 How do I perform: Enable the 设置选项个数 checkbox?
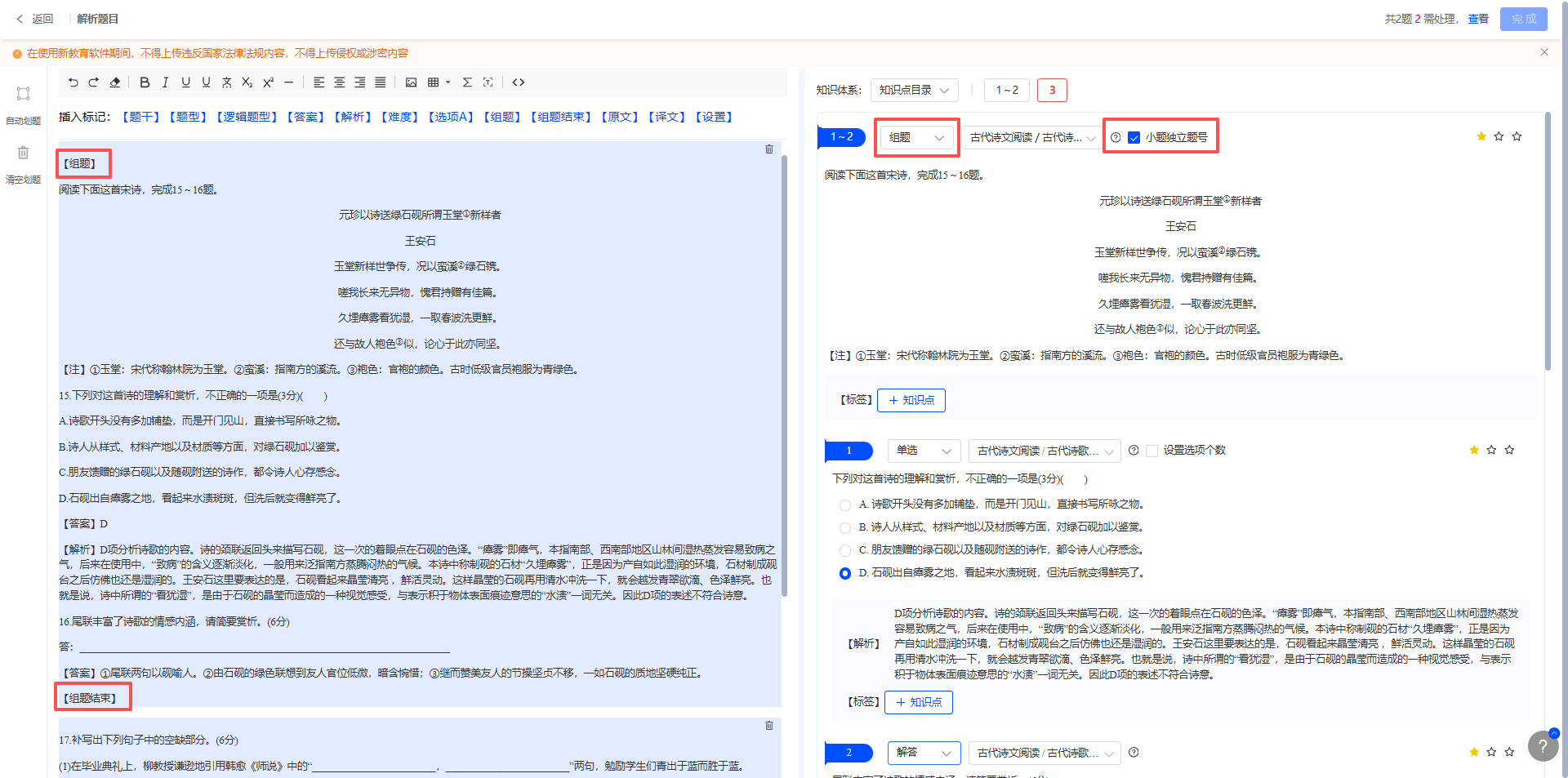(x=1151, y=451)
